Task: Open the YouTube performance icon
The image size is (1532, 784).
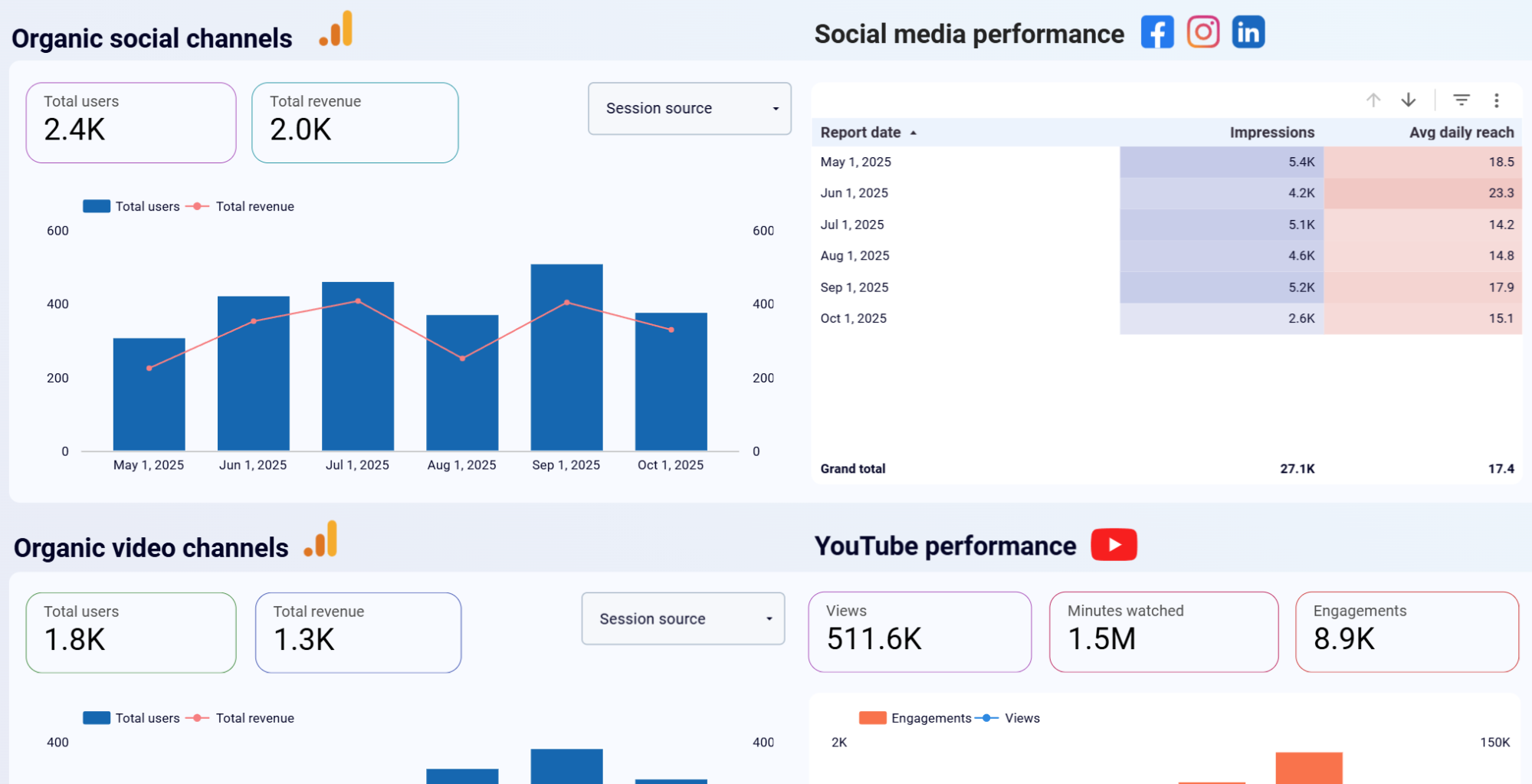Action: click(1113, 545)
